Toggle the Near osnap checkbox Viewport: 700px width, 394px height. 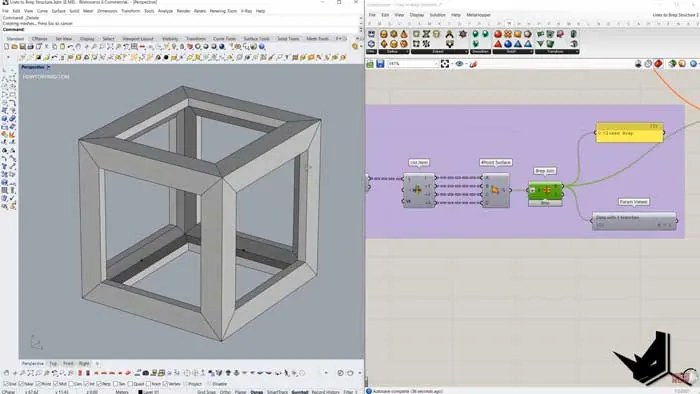coord(21,384)
